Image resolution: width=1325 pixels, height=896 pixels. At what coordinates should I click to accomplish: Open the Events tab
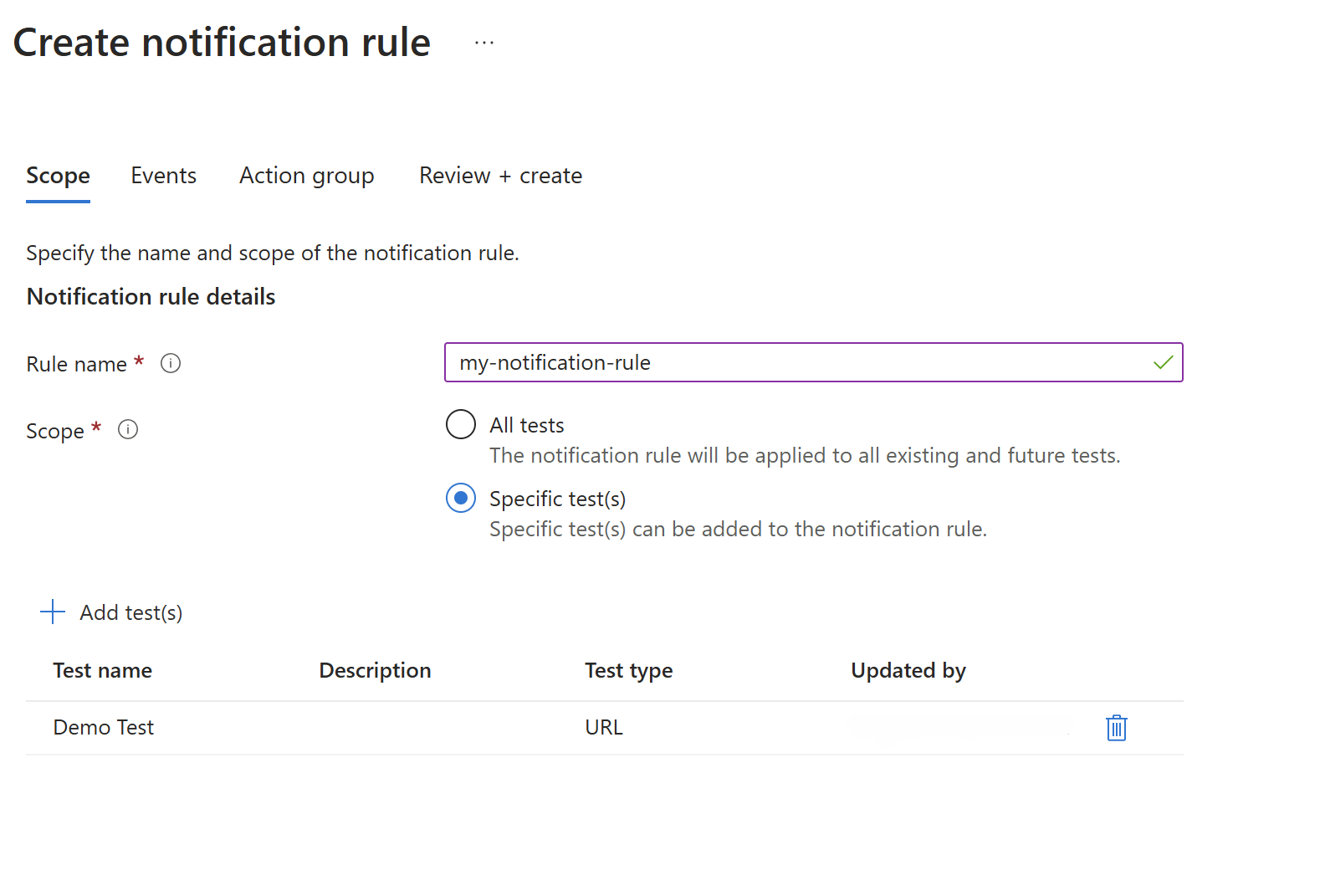click(x=164, y=176)
